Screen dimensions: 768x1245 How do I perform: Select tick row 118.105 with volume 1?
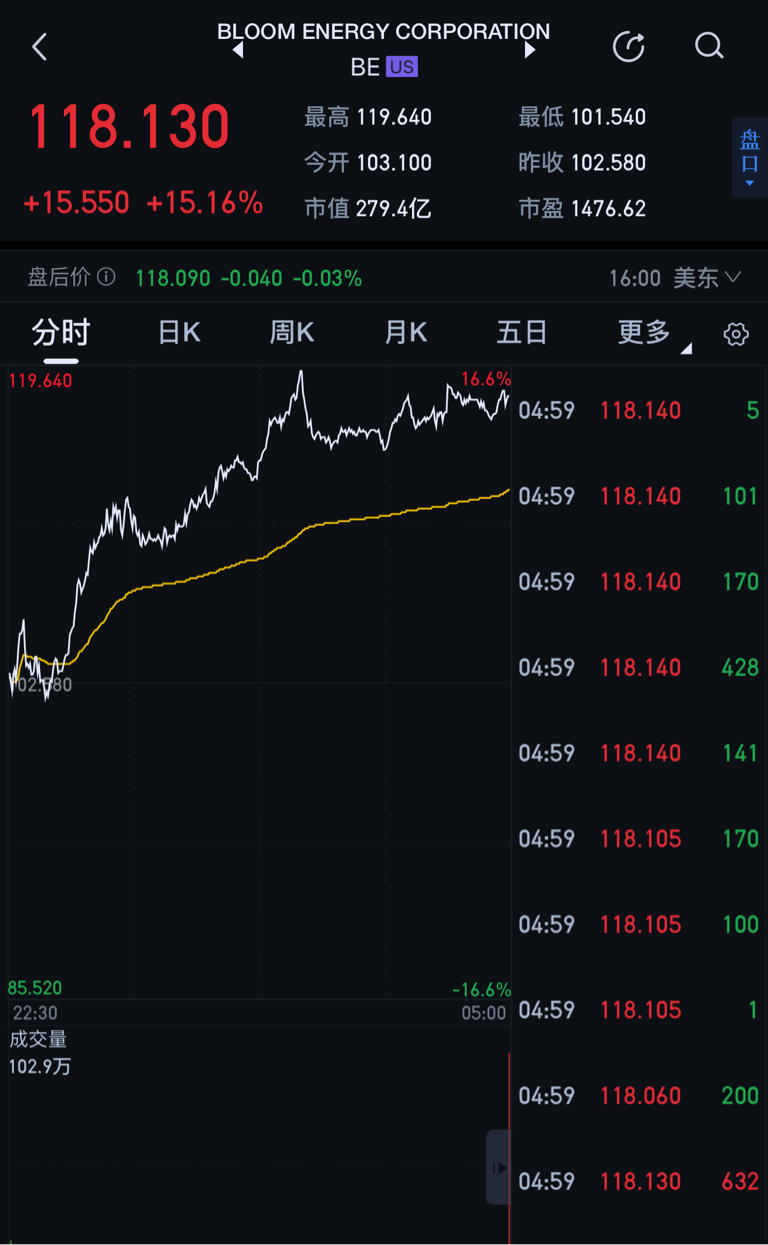(x=639, y=1010)
